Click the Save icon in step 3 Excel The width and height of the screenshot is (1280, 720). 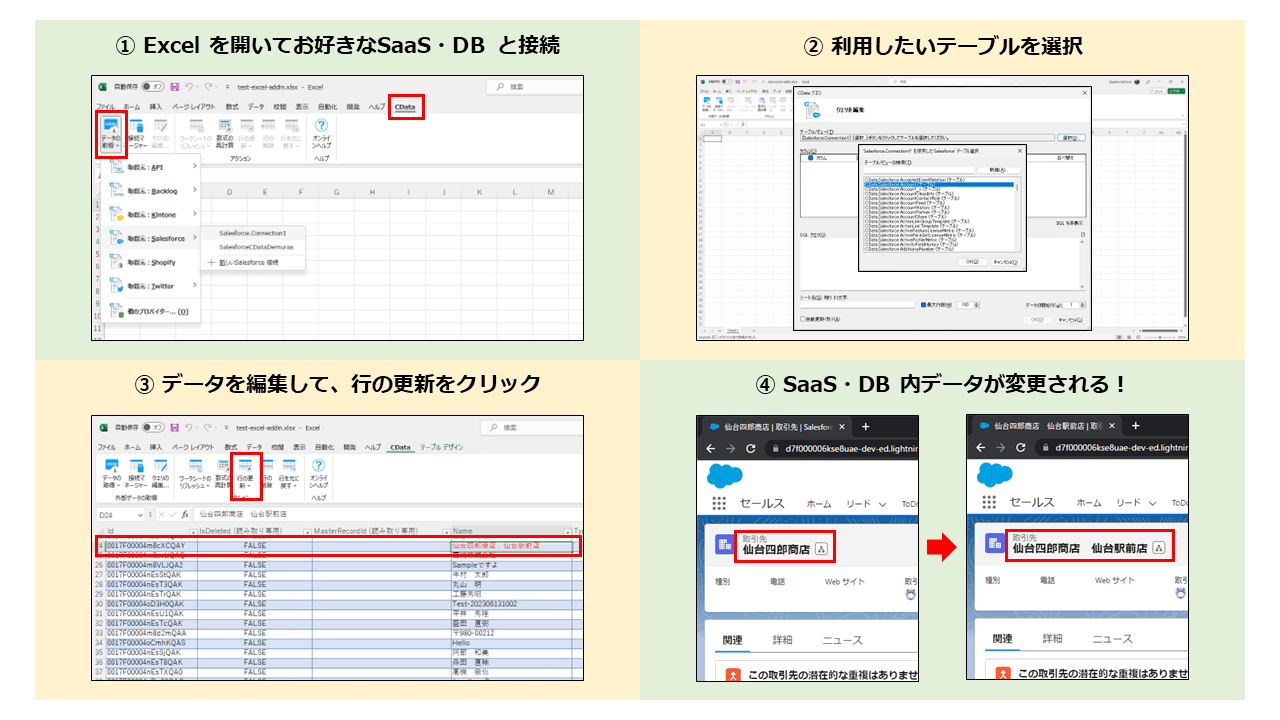[x=175, y=427]
